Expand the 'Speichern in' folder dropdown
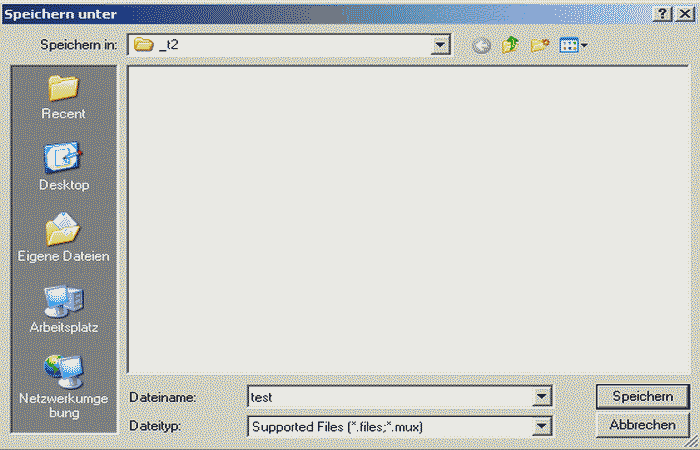The image size is (700, 450). point(440,45)
